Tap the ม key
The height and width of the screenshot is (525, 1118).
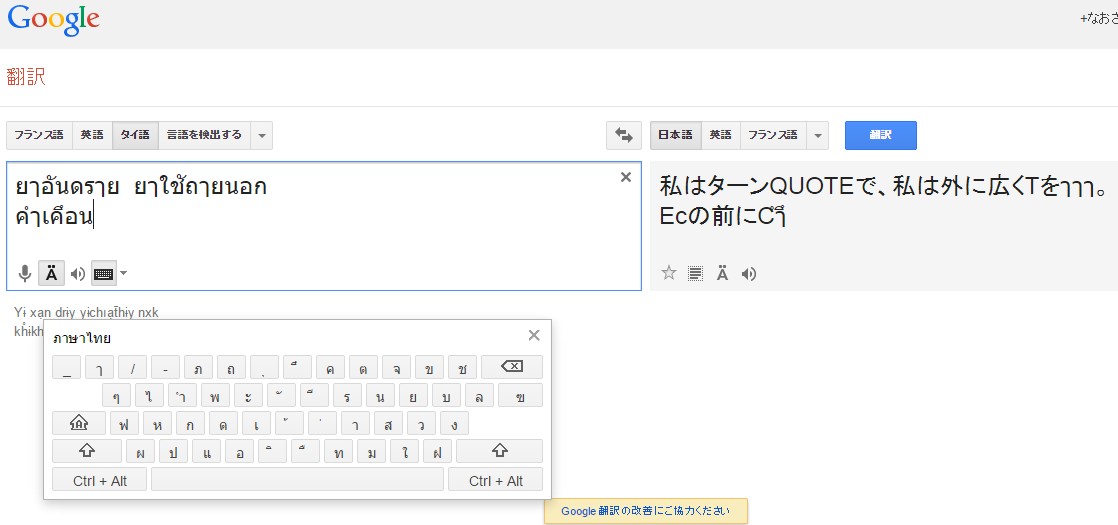pyautogui.click(x=371, y=451)
